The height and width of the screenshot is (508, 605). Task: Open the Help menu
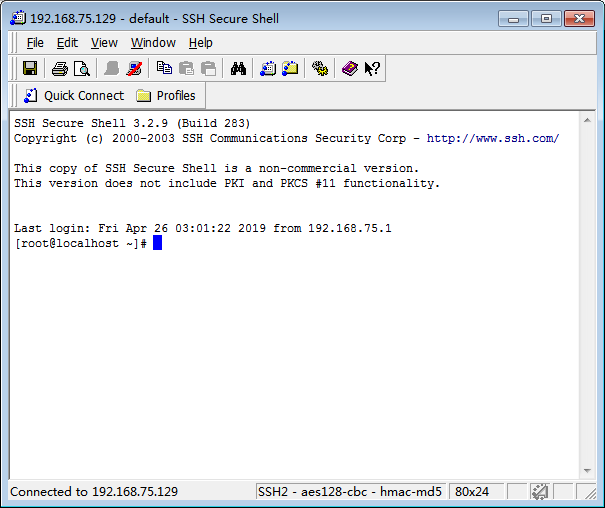click(201, 43)
